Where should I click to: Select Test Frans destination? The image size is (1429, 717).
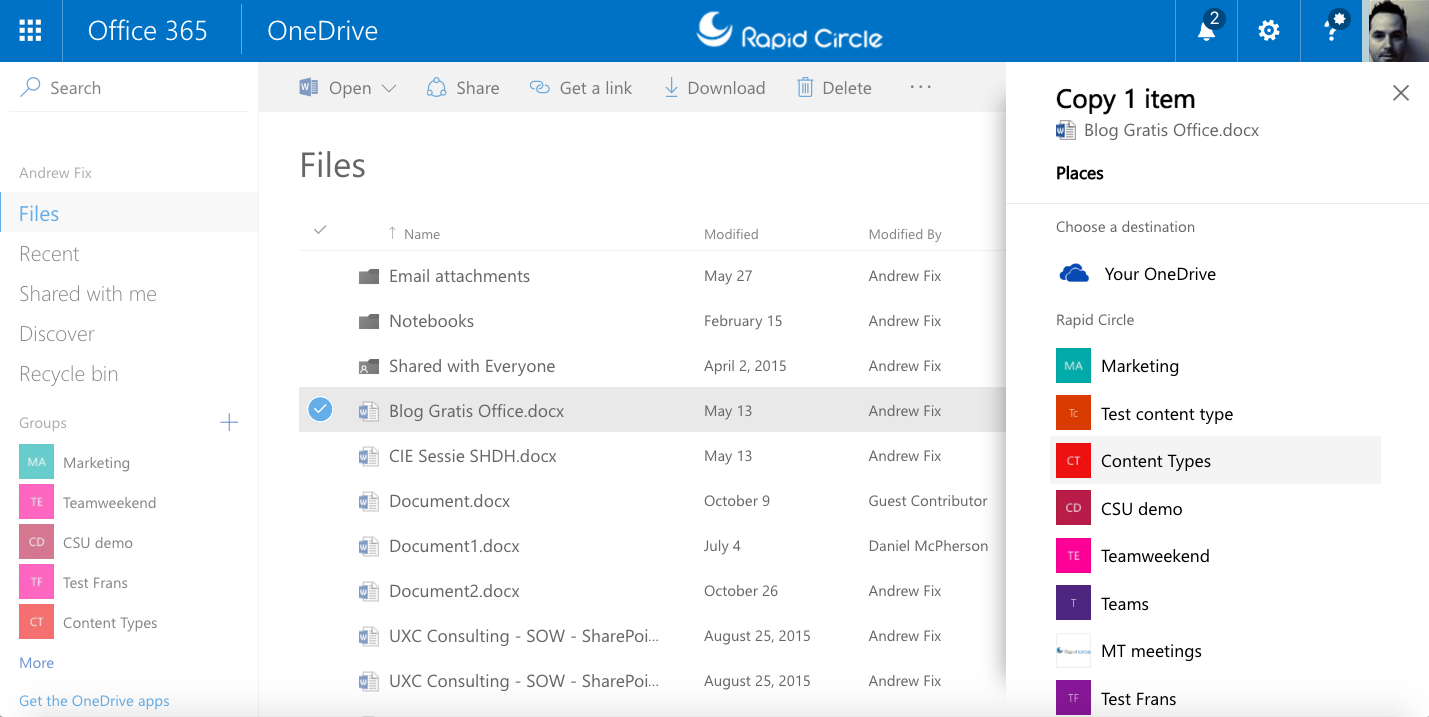click(x=1215, y=698)
